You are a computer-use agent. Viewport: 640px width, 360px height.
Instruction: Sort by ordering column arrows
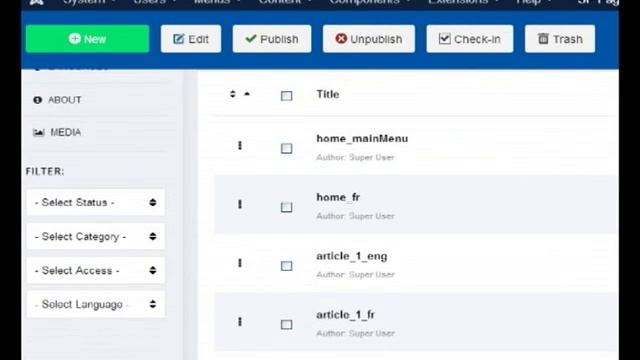[233, 94]
